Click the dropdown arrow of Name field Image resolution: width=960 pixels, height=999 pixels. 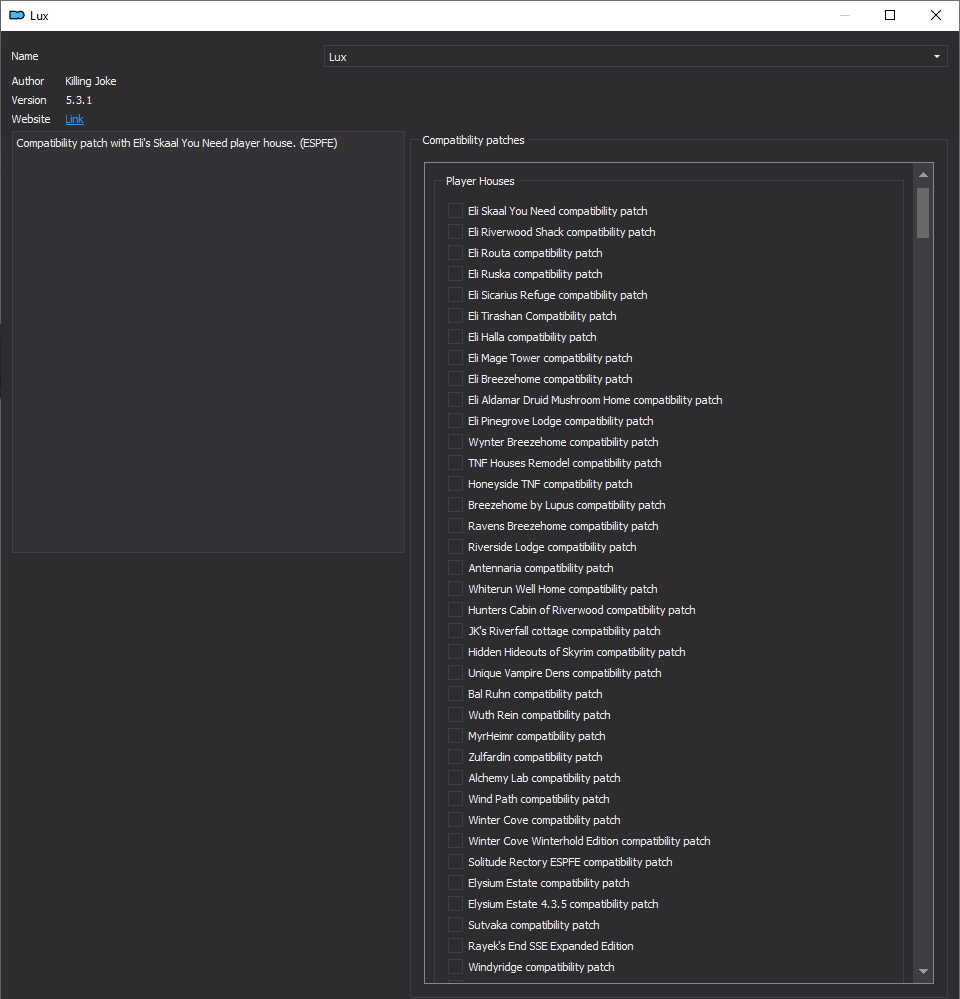tap(936, 57)
